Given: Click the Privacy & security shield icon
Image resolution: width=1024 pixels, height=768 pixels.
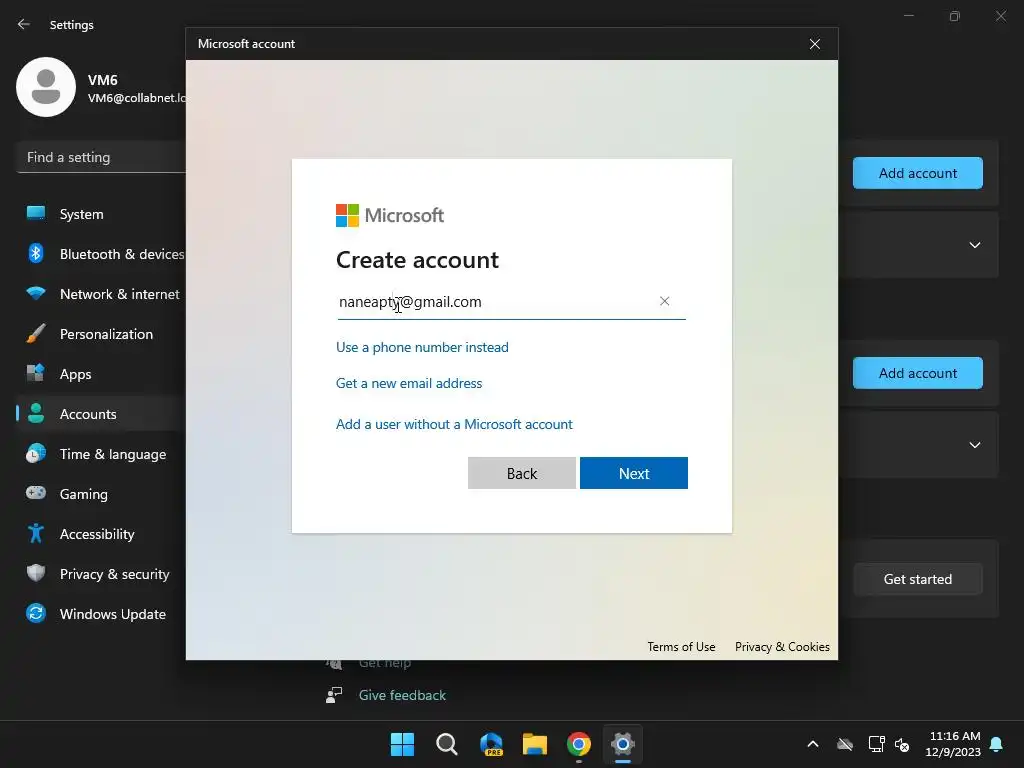Looking at the screenshot, I should coord(36,573).
